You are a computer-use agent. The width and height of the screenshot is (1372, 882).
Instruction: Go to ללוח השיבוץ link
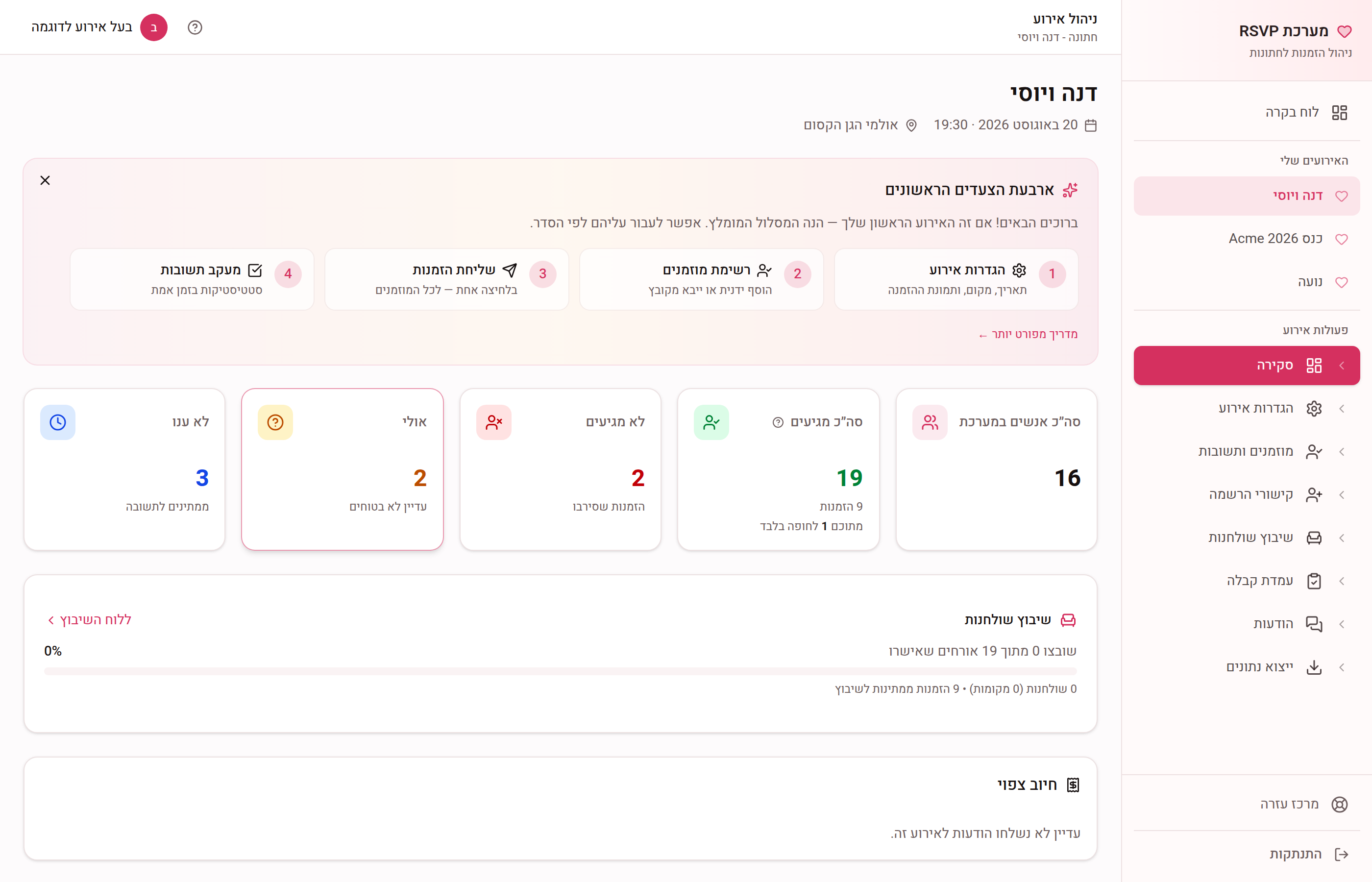[x=89, y=620]
